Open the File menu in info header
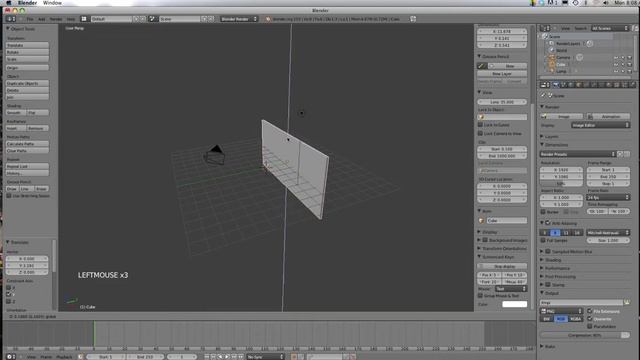The width and height of the screenshot is (640, 360). click(30, 19)
